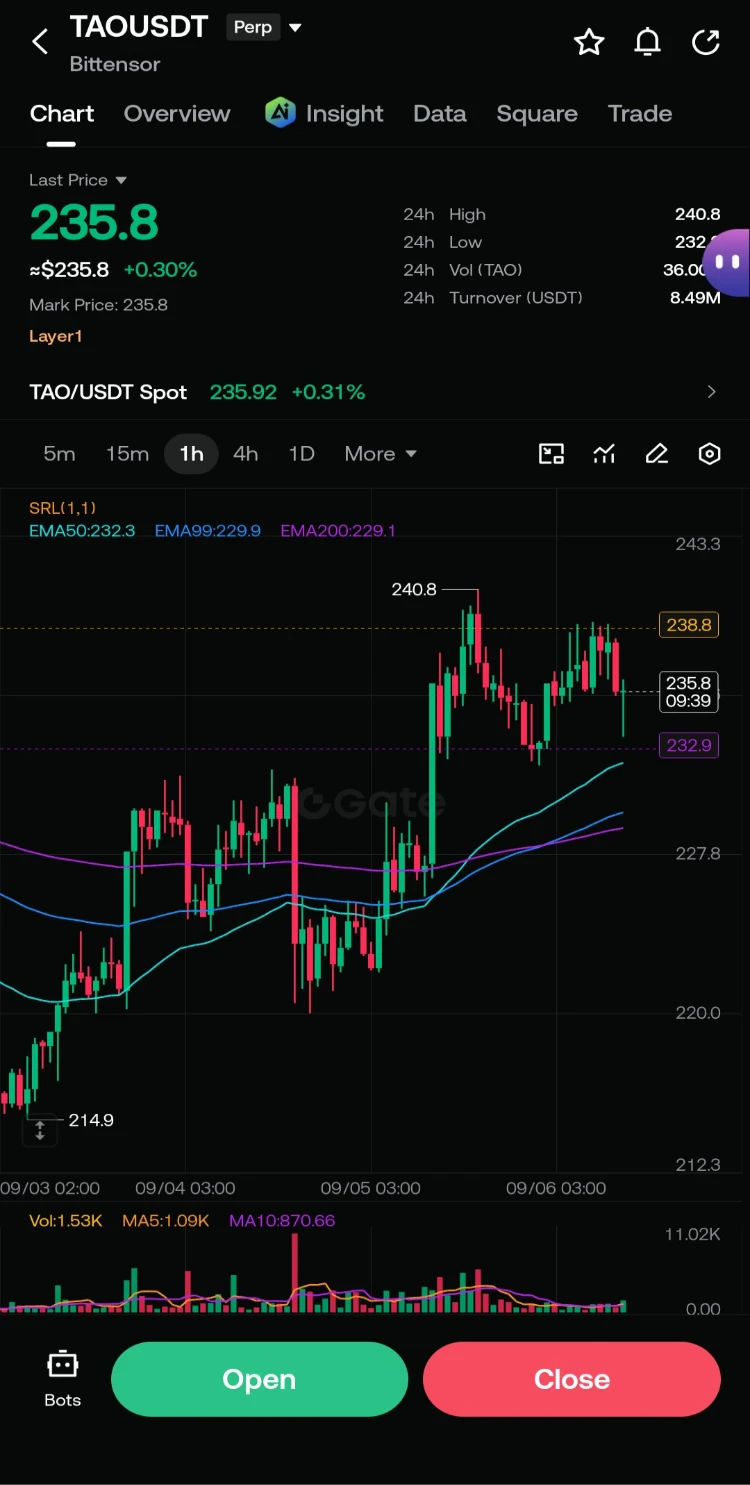Image resolution: width=750 pixels, height=1485 pixels.
Task: Tap the 24h Turnover (USDT) row
Action: 562,297
